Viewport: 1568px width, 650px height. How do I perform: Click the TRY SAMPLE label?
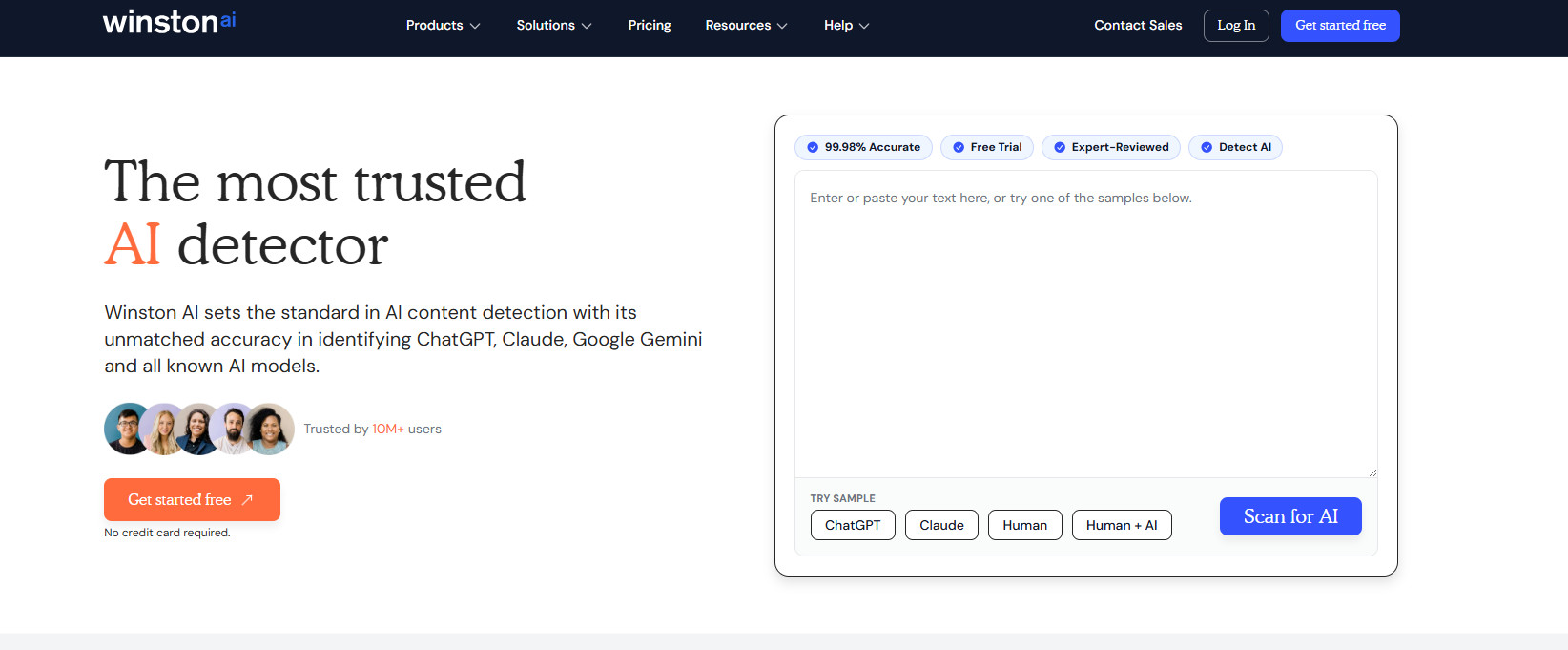pos(842,498)
